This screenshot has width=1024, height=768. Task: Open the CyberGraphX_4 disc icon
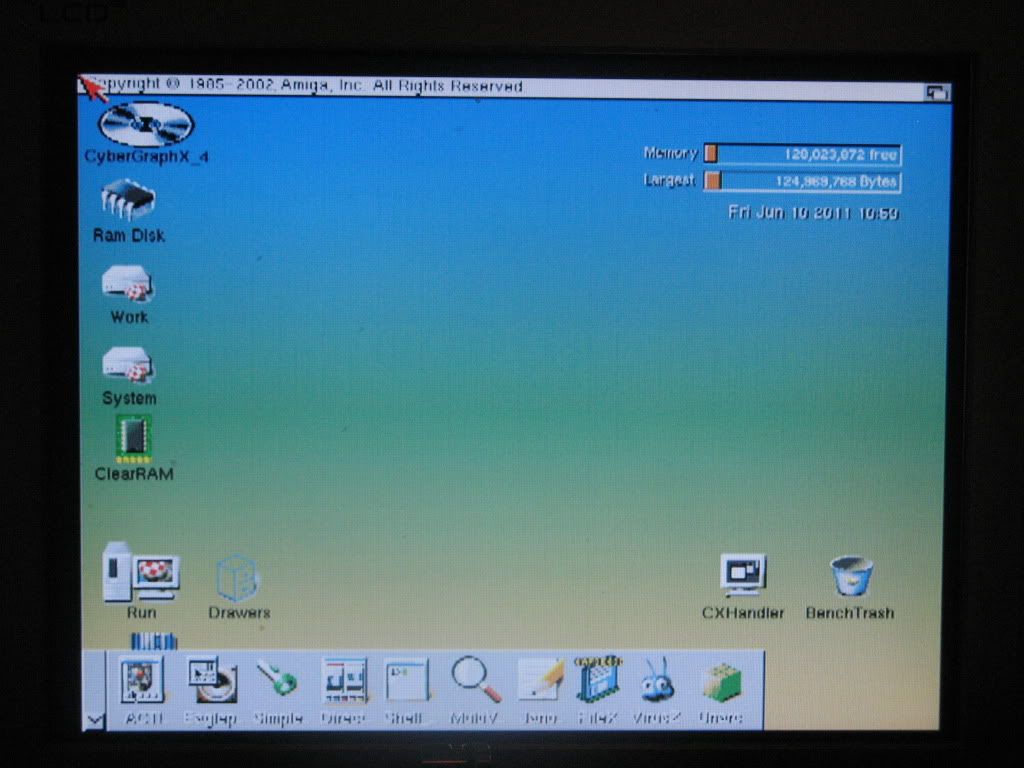(x=146, y=124)
